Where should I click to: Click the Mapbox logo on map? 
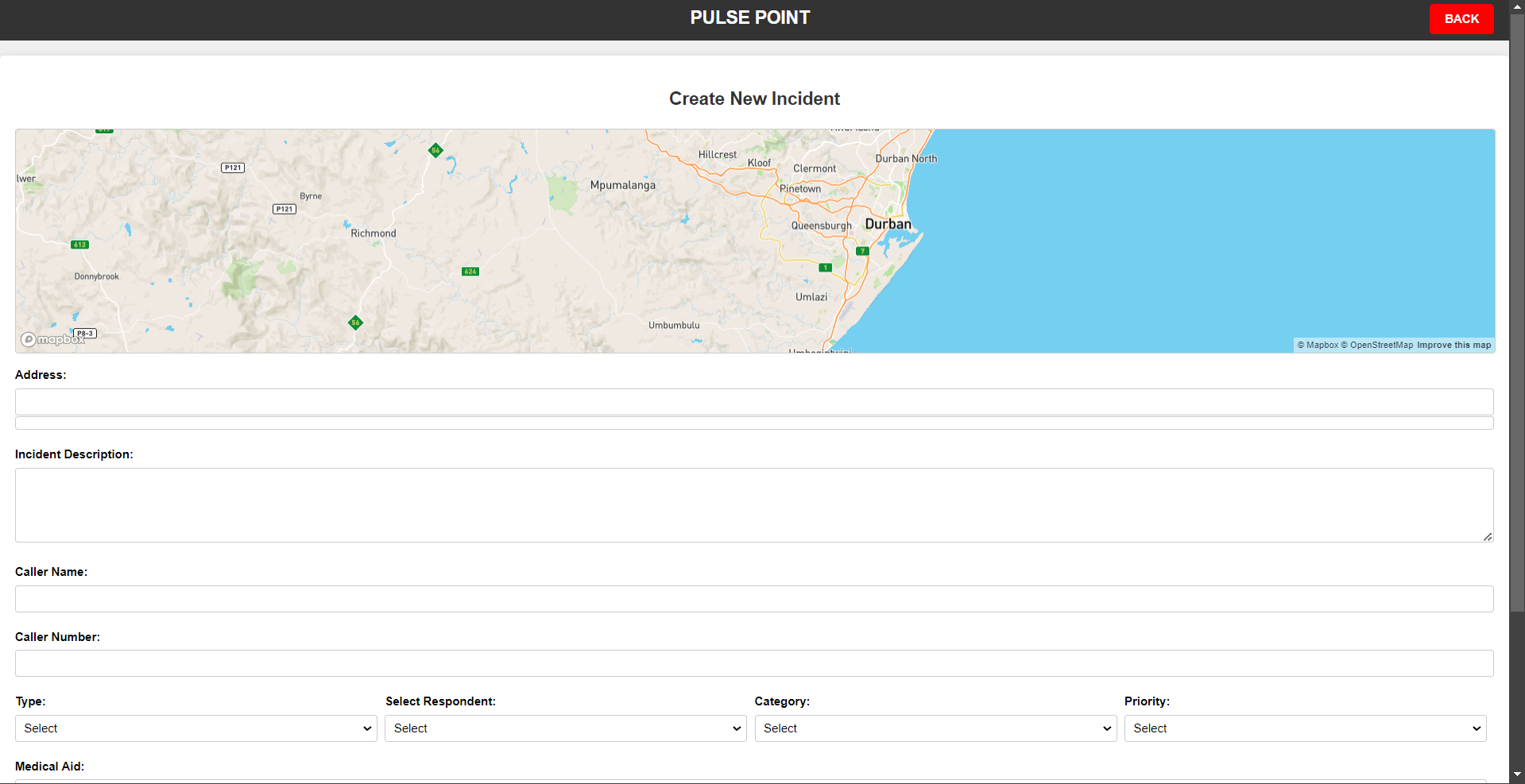pyautogui.click(x=52, y=339)
